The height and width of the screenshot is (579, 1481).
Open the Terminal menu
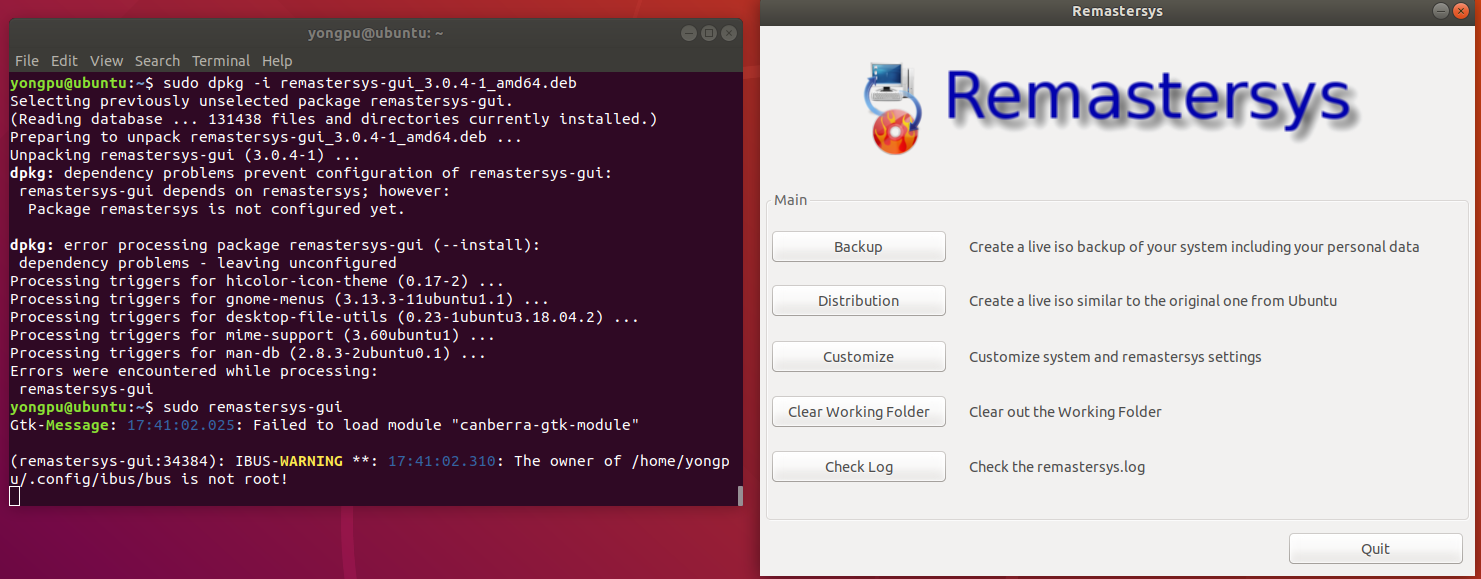coord(221,61)
